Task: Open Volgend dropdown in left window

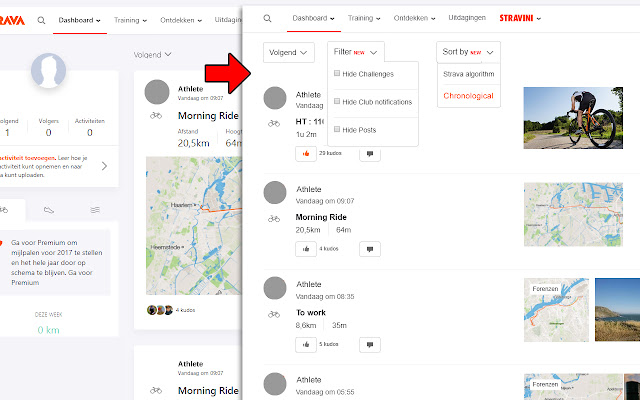Action: (152, 55)
